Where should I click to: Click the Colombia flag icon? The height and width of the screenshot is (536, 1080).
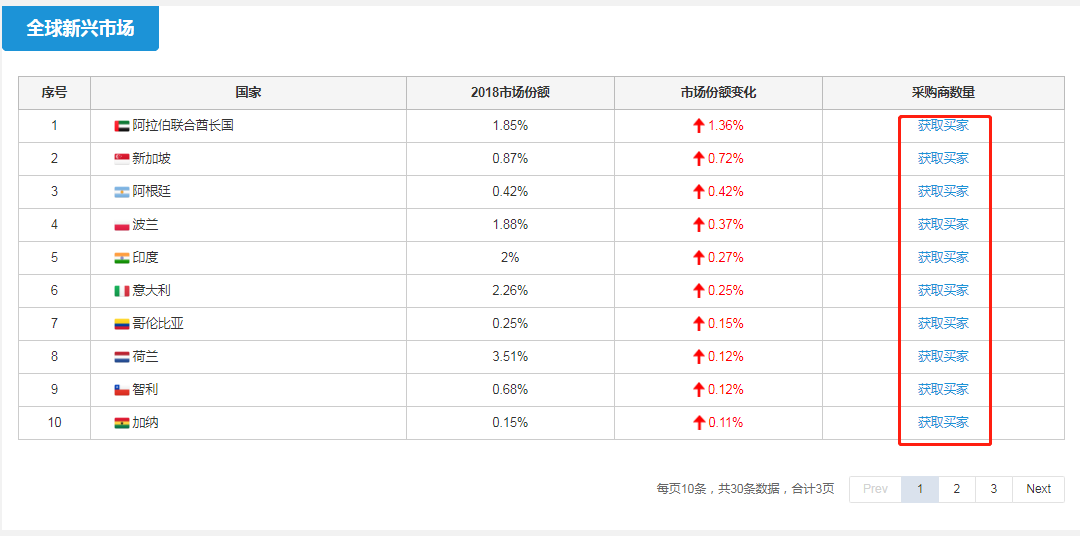122,324
